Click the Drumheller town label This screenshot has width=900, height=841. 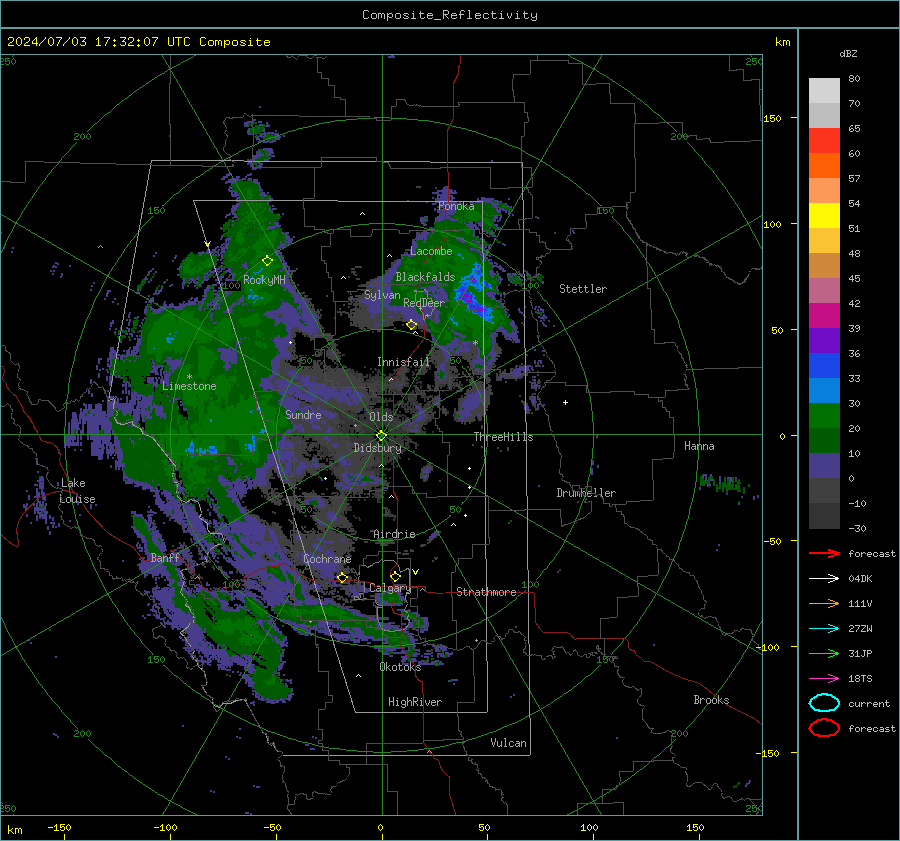(x=586, y=493)
